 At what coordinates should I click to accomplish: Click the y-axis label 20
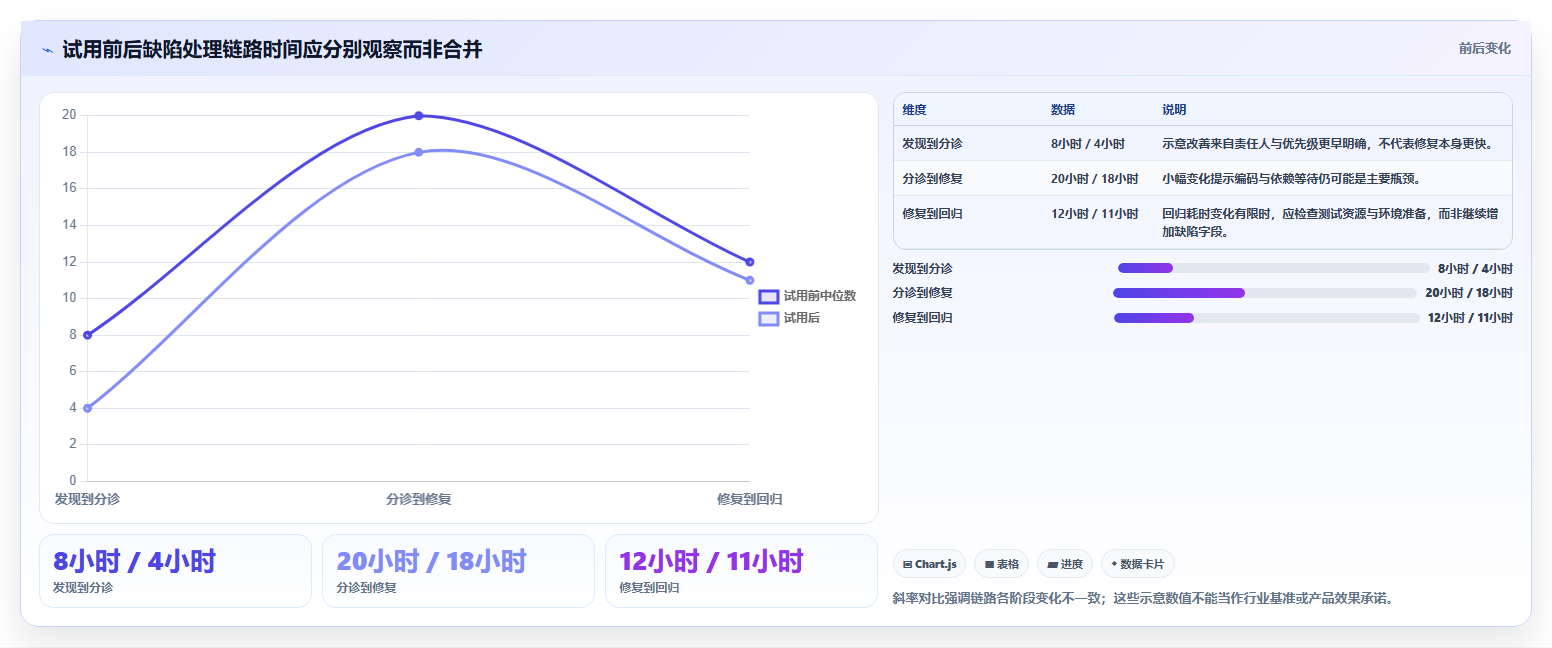(x=69, y=115)
